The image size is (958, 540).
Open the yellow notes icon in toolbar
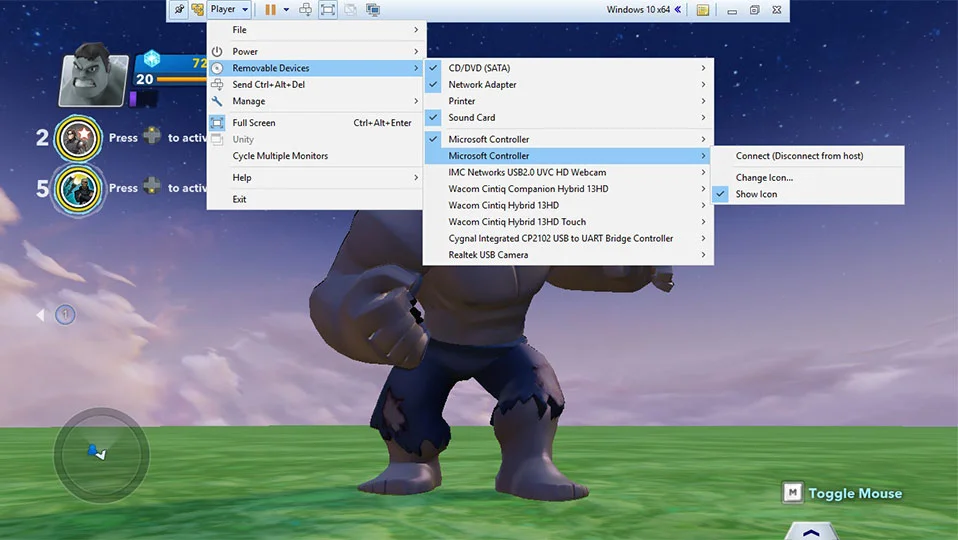click(703, 10)
